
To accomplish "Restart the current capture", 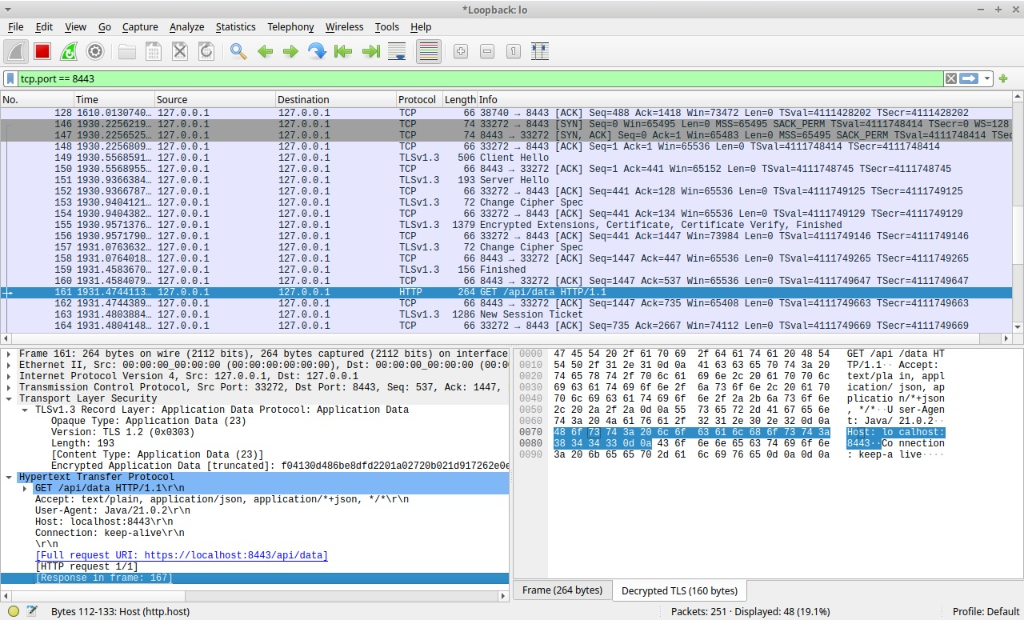I will click(69, 51).
